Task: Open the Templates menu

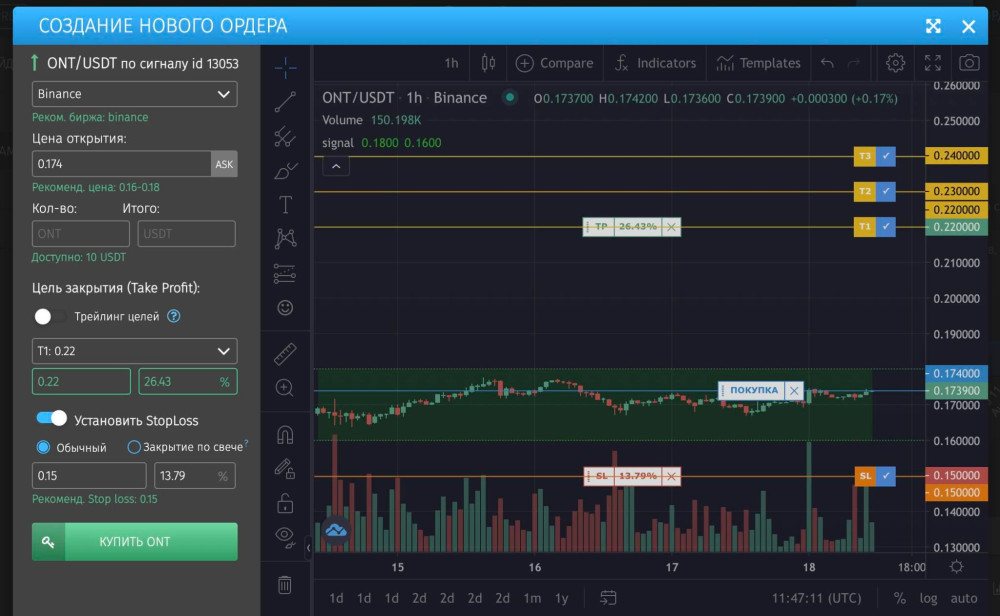Action: click(x=758, y=63)
